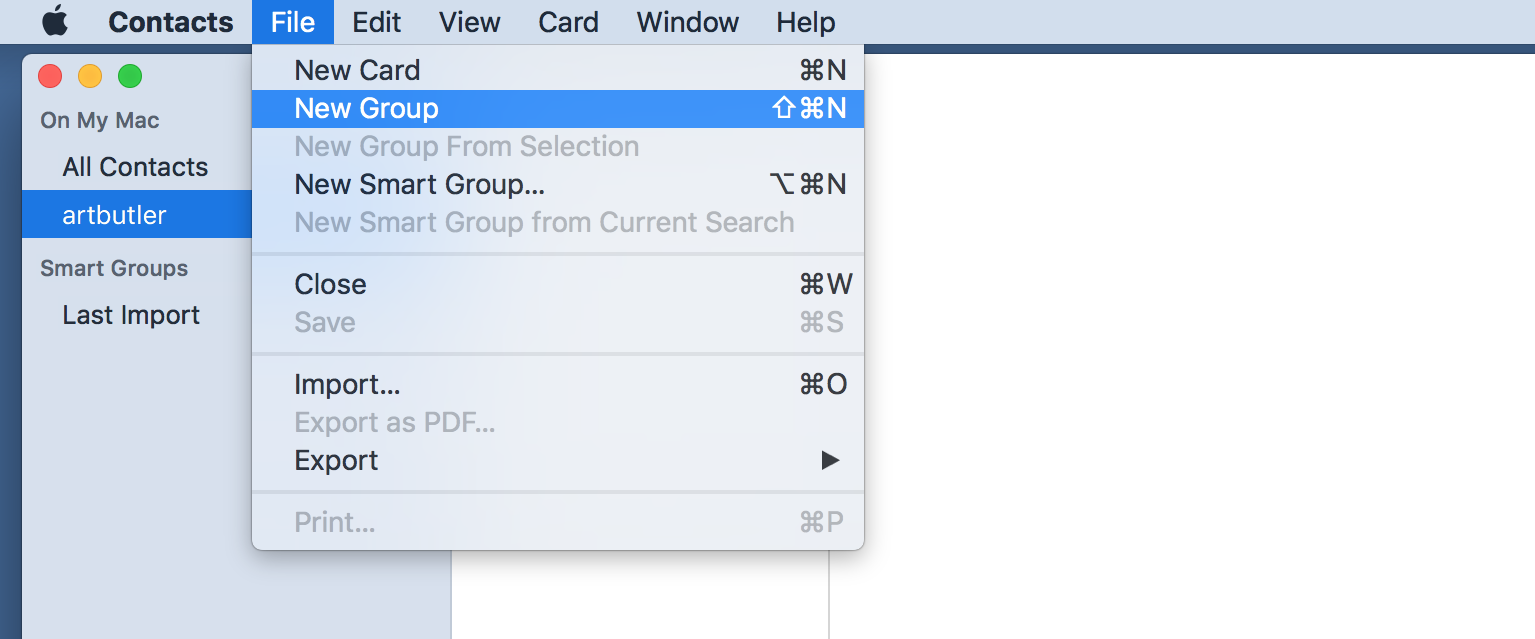The height and width of the screenshot is (639, 1535).
Task: Open the Edit menu
Action: (377, 22)
